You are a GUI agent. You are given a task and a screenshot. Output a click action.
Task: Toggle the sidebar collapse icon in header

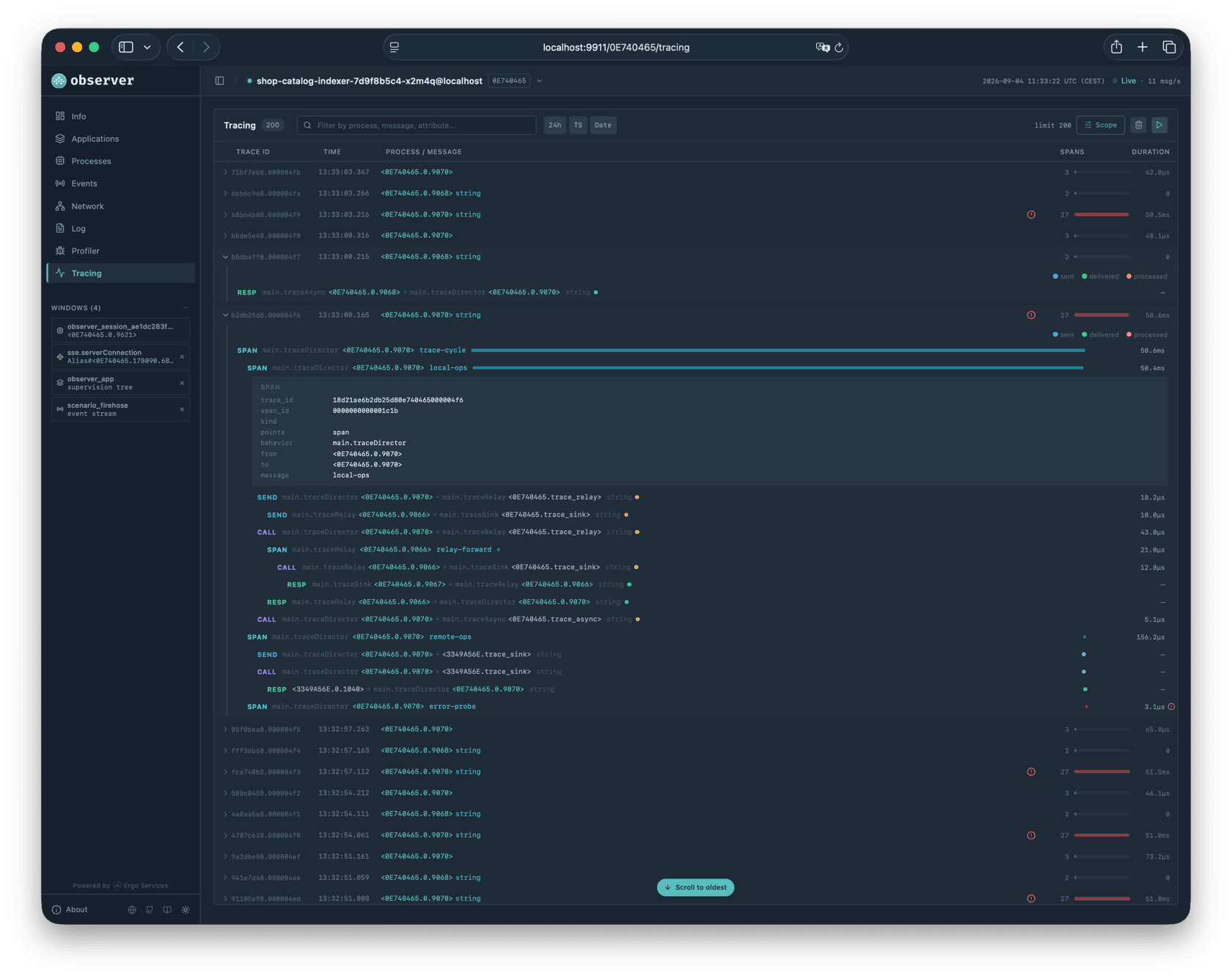[x=219, y=81]
